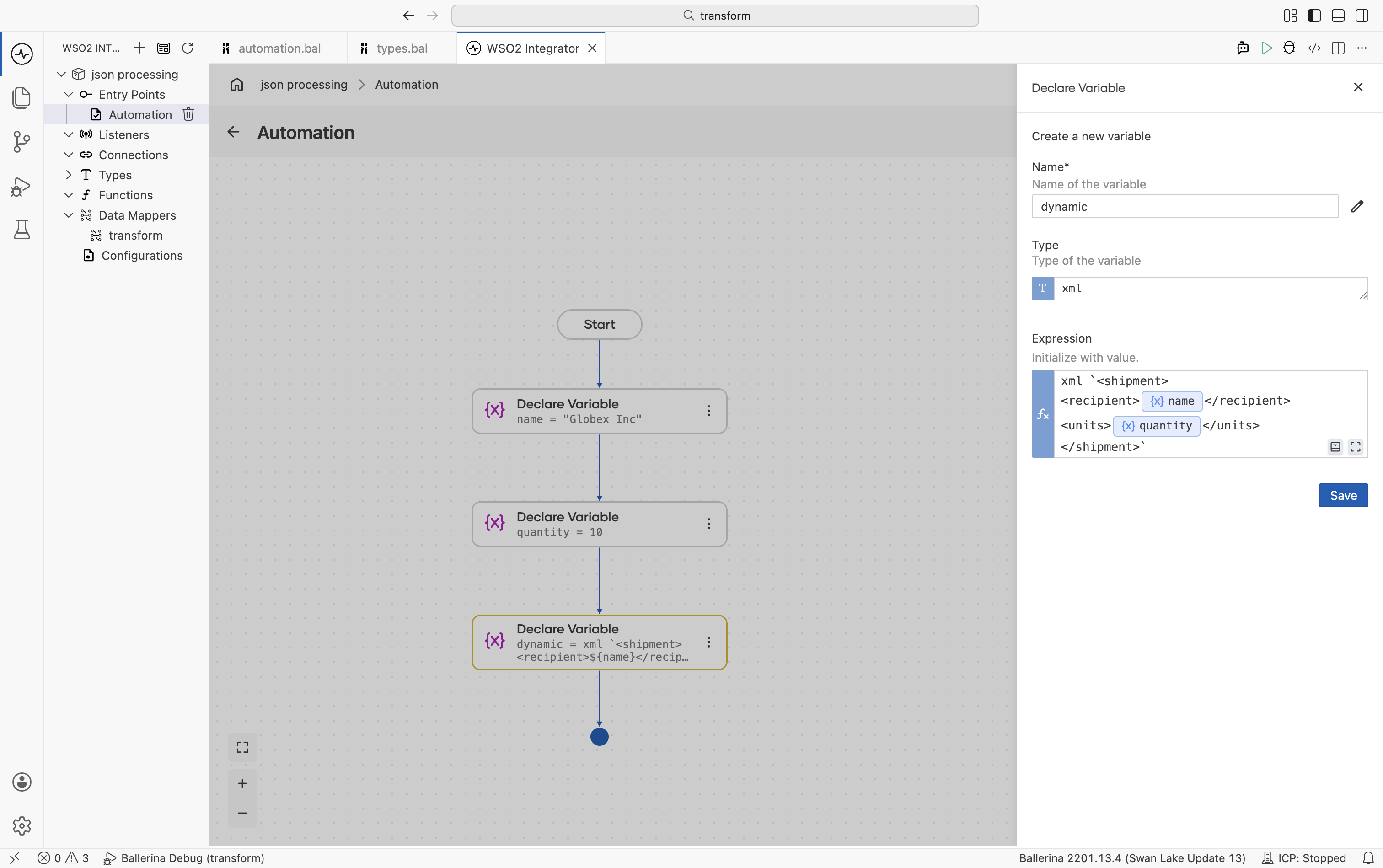Viewport: 1383px width, 868px height.
Task: Zoom in on the diagram
Action: pyautogui.click(x=242, y=783)
